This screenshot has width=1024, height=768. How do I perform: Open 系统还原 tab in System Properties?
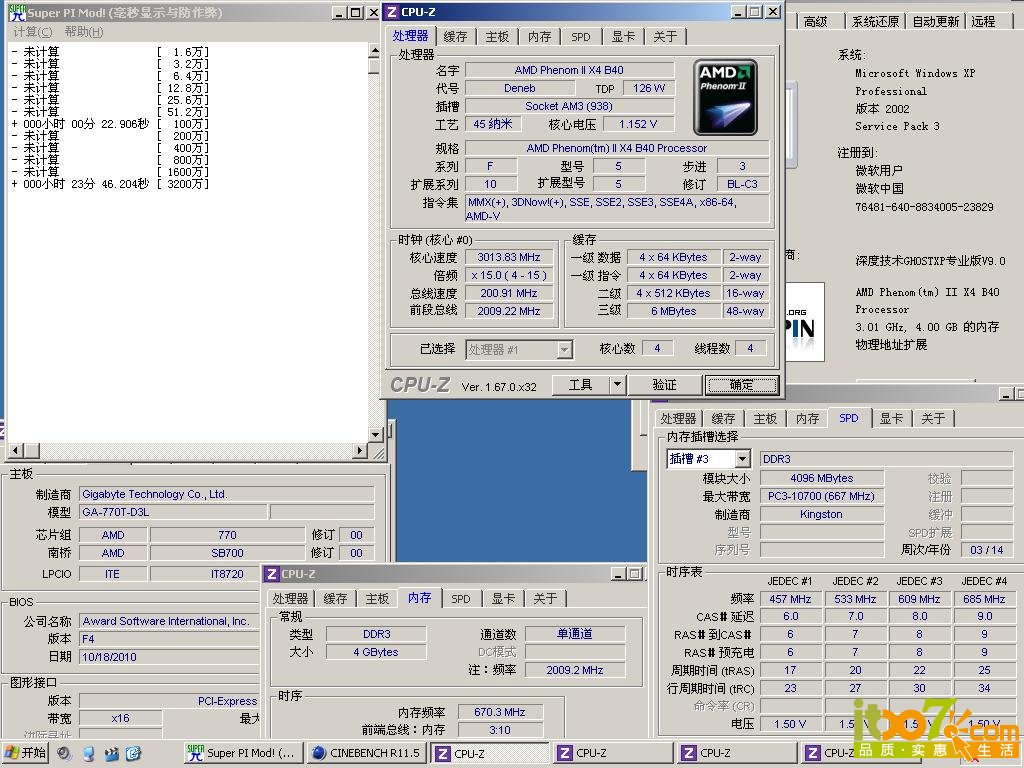pyautogui.click(x=875, y=22)
